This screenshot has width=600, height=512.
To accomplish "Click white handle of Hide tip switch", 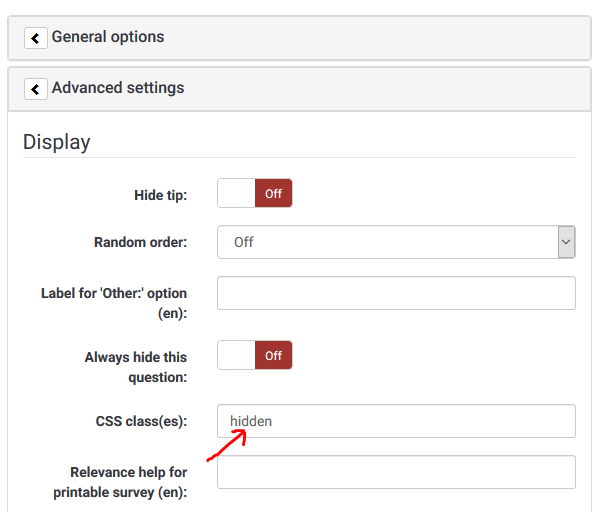I will point(236,194).
